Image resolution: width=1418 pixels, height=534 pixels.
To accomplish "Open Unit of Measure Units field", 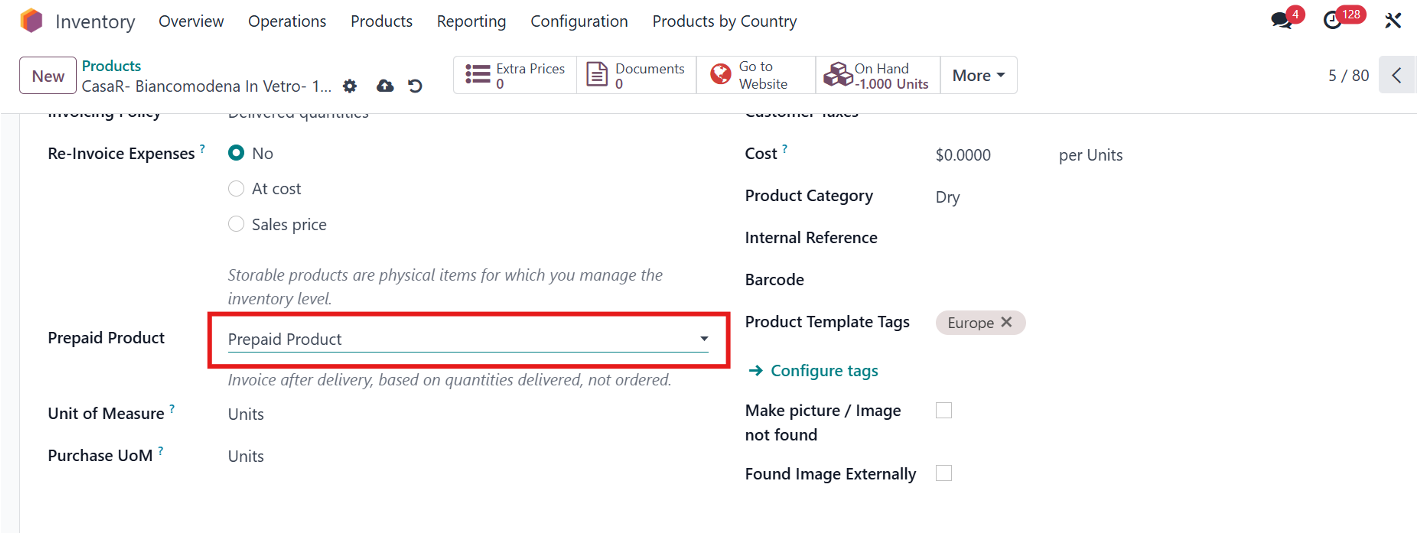I will click(246, 414).
